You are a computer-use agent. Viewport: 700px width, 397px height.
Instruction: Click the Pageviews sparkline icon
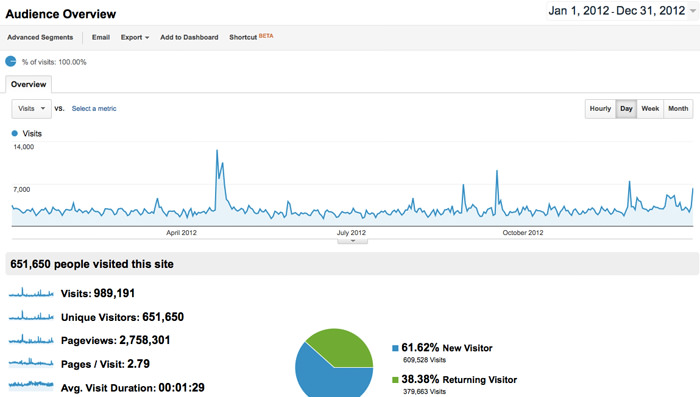tap(31, 340)
